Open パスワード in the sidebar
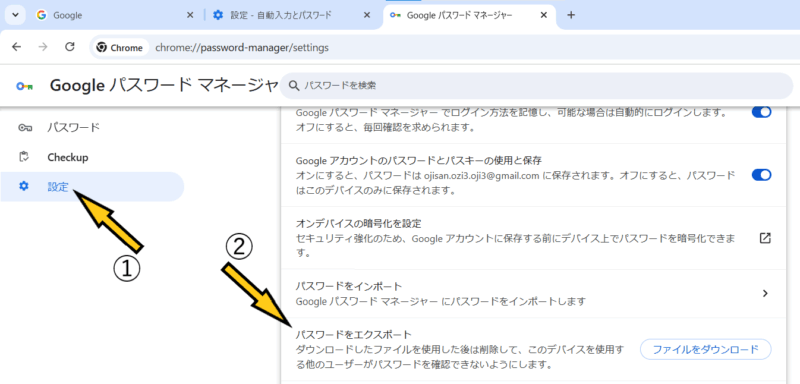This screenshot has width=800, height=384. point(92,127)
